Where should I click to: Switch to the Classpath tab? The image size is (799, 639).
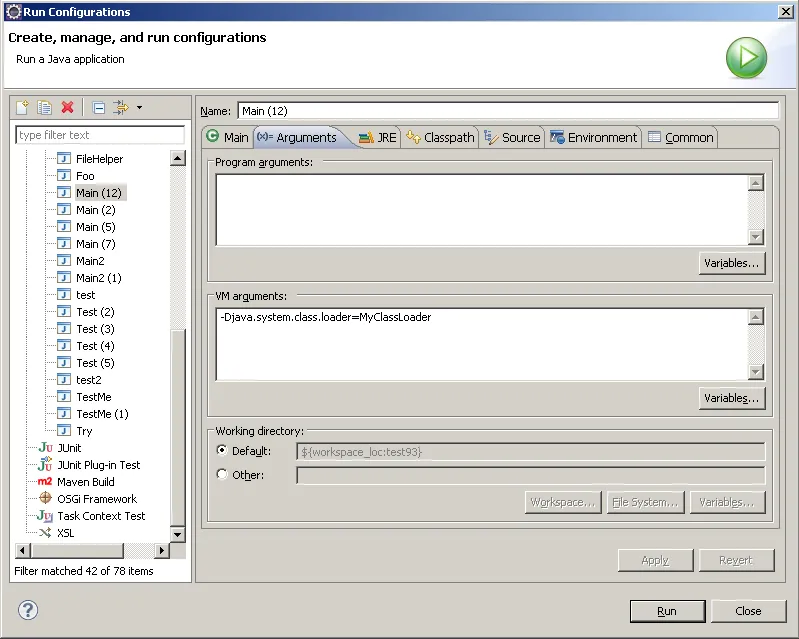[440, 137]
